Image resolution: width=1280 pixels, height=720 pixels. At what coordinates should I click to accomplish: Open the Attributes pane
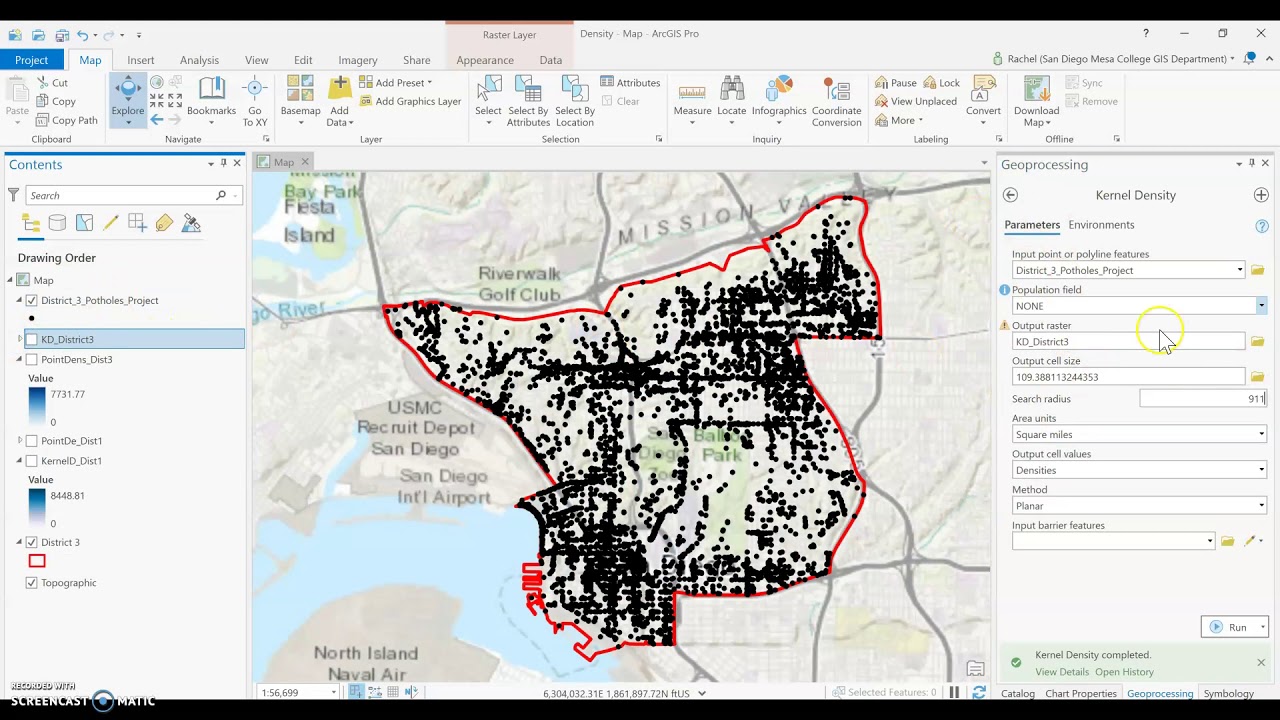(630, 83)
